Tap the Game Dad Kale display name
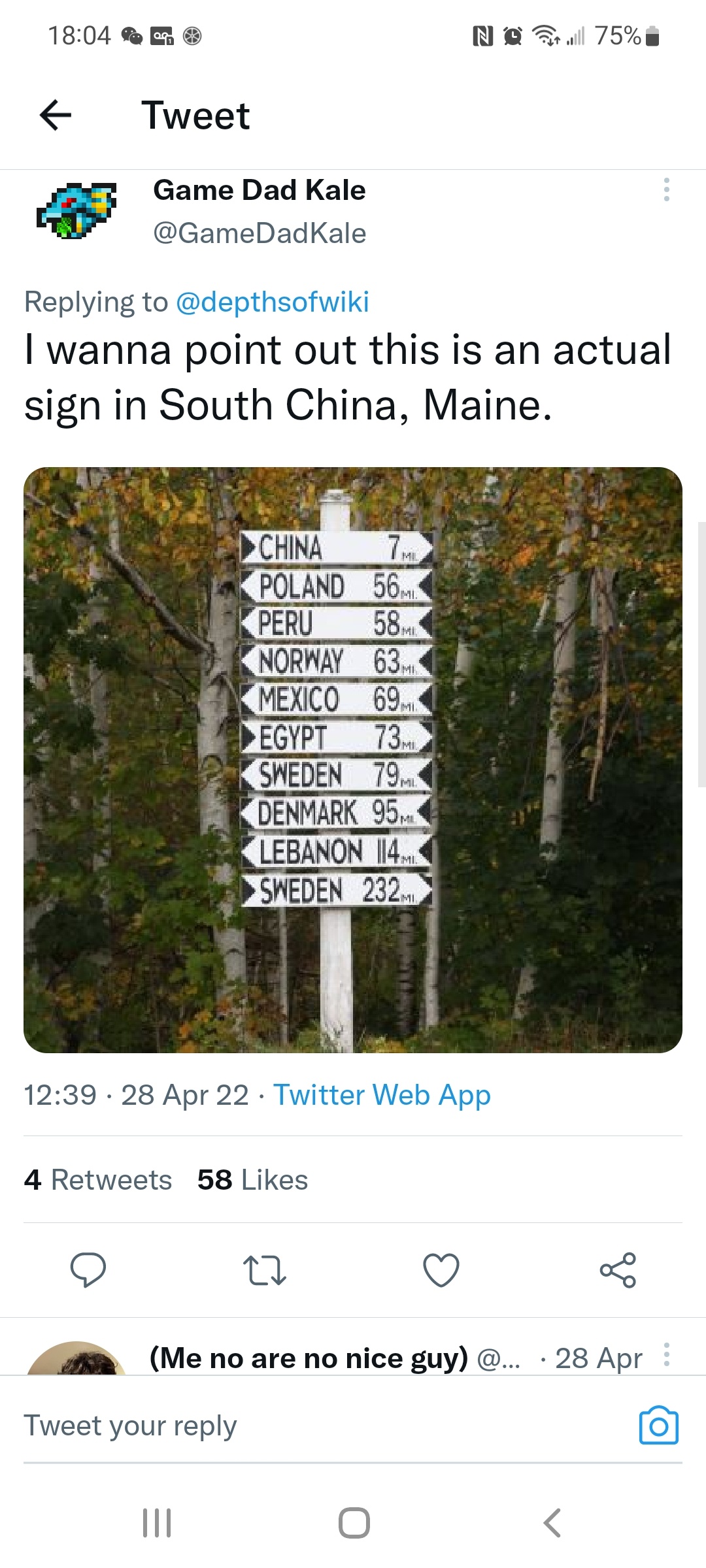Viewport: 706px width, 1568px height. click(x=259, y=190)
